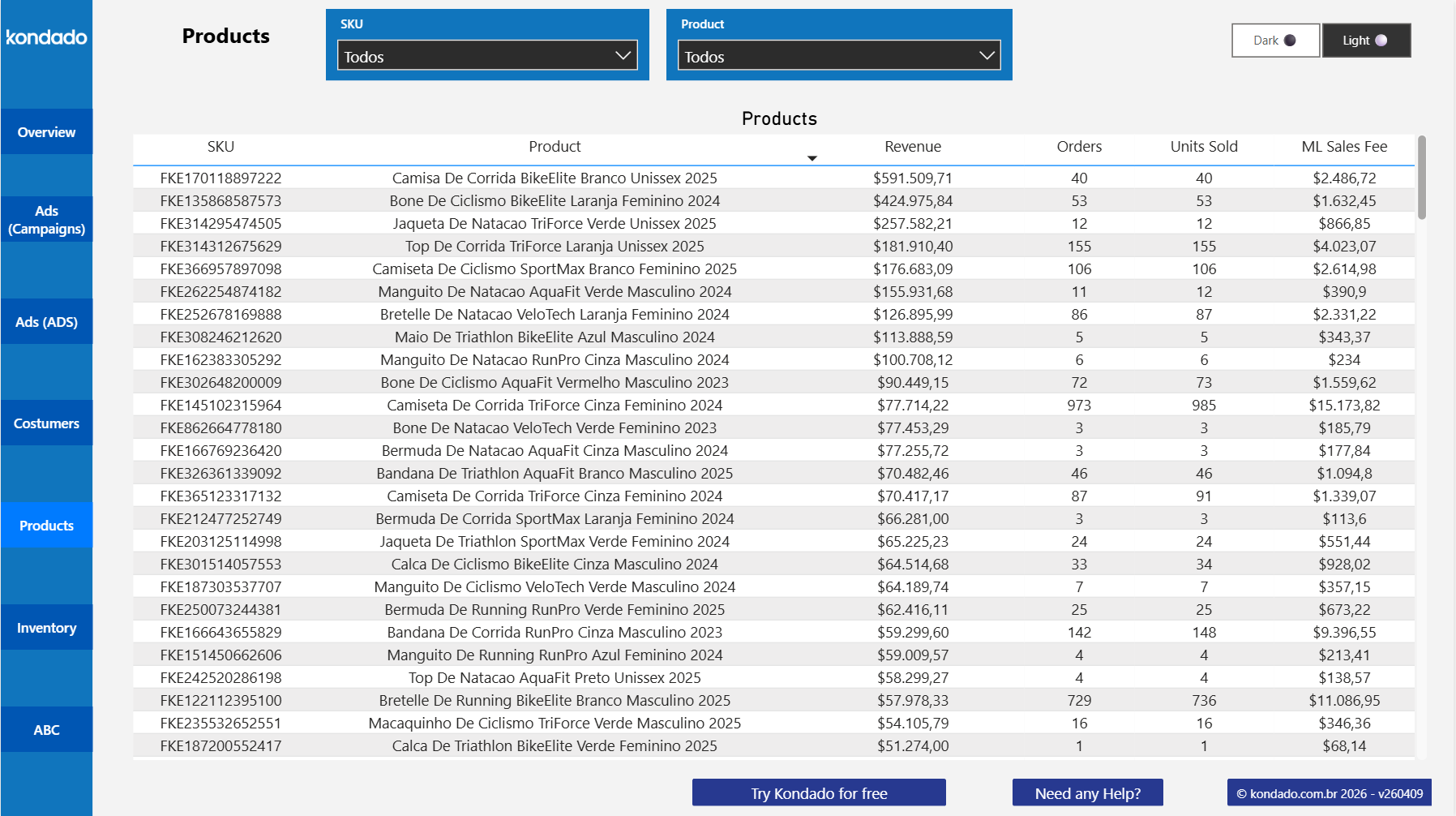Open the Costumers page
Viewport: 1456px width, 816px height.
(46, 423)
